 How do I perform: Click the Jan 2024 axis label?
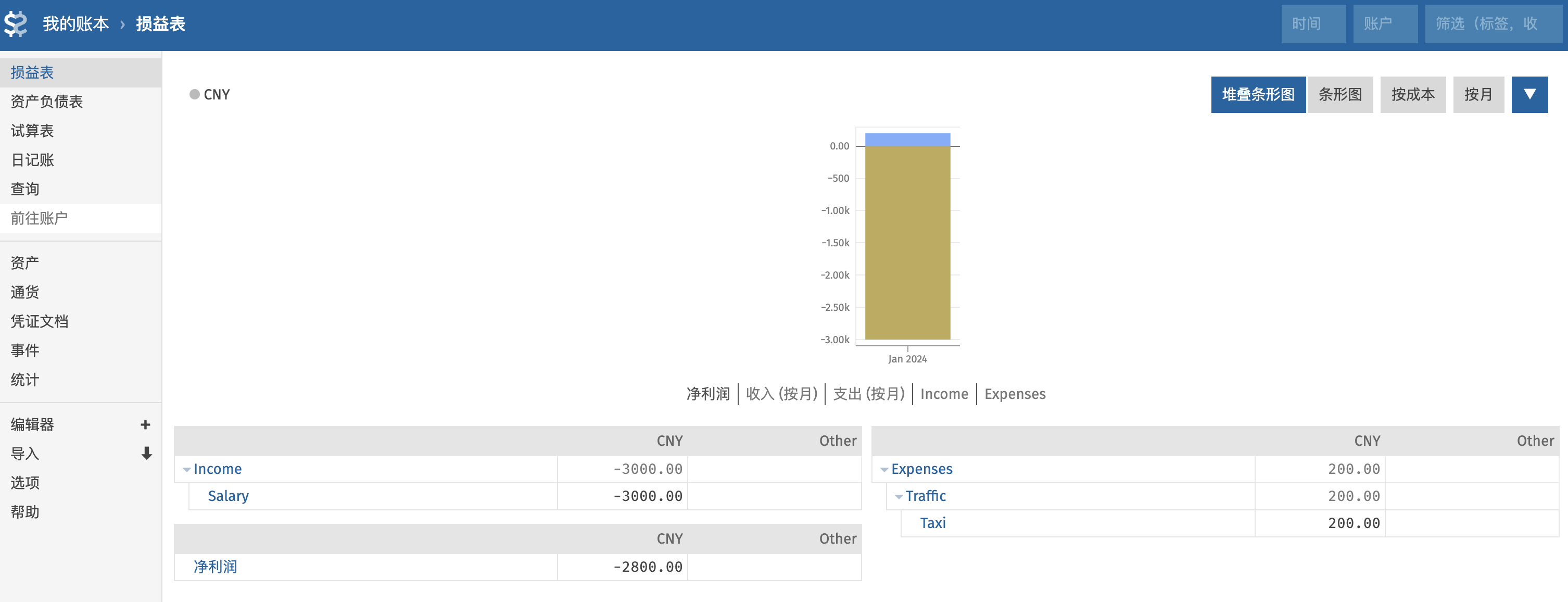[907, 359]
